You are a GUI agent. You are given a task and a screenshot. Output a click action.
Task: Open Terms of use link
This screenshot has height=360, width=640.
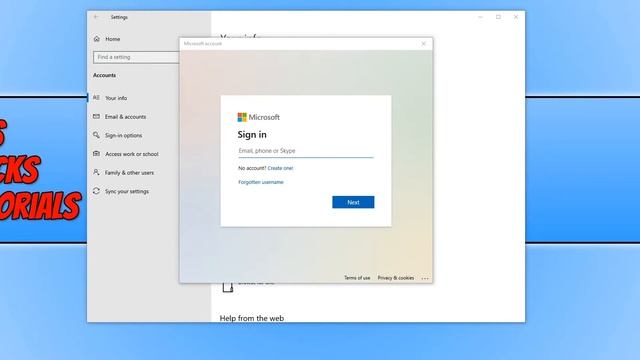[357, 278]
